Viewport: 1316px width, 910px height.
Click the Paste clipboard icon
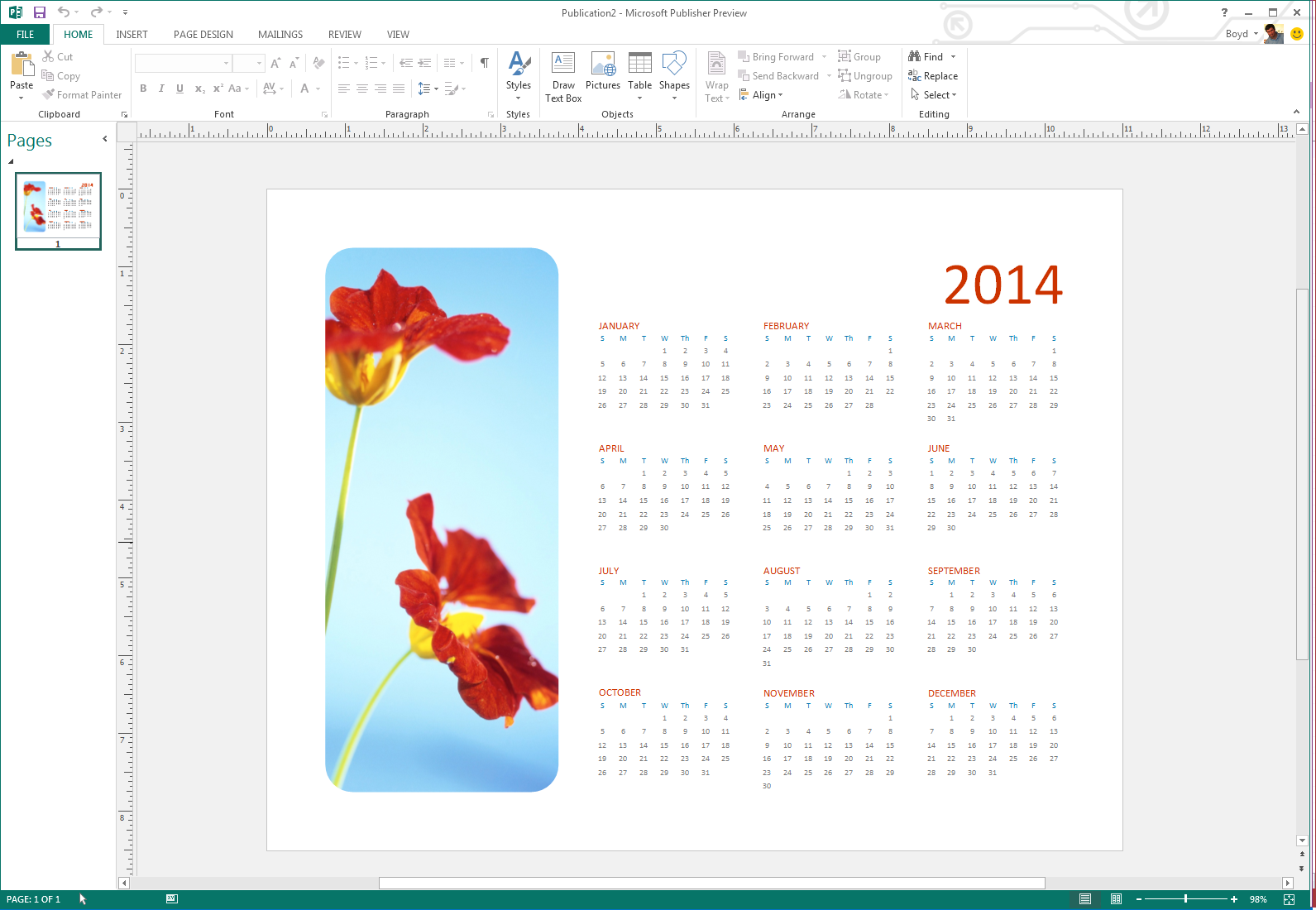(x=22, y=65)
